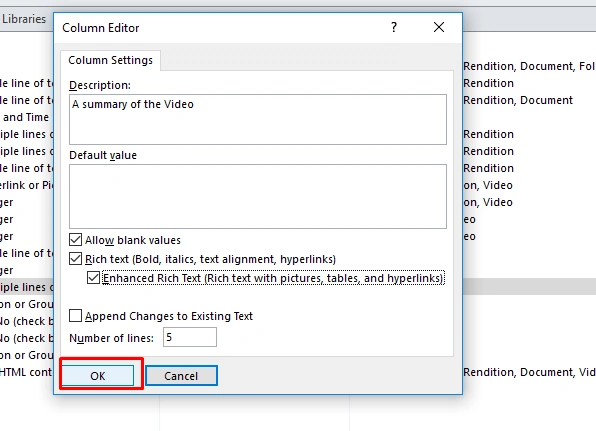Screen dimensions: 596x431
Task: Select first 'on, Video' row entry
Action: tap(488, 185)
